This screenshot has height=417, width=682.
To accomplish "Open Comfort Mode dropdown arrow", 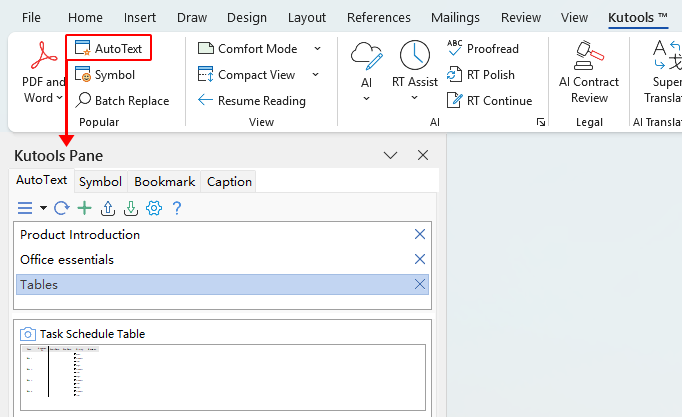I will [318, 48].
